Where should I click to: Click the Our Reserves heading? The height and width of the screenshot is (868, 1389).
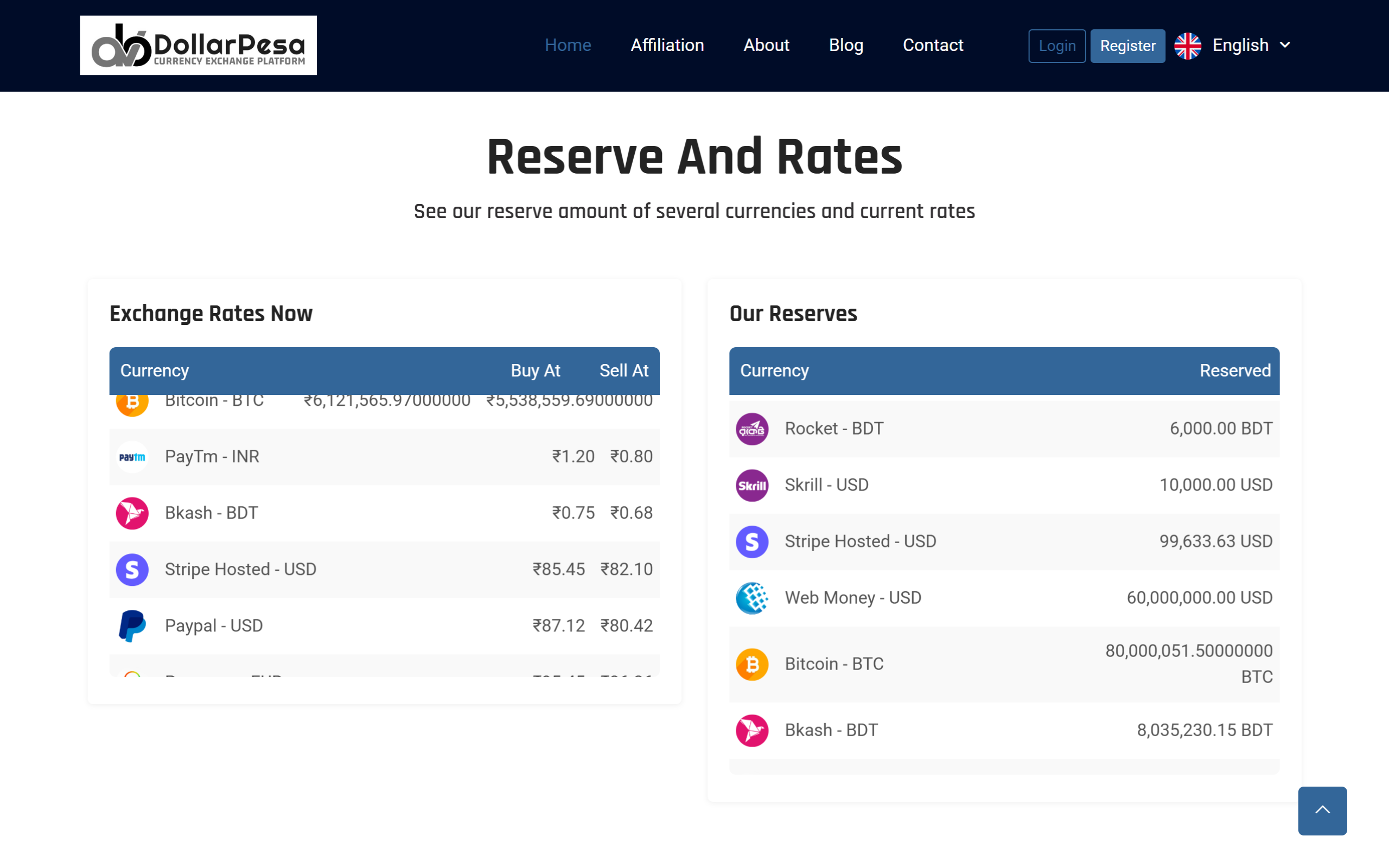pos(793,314)
